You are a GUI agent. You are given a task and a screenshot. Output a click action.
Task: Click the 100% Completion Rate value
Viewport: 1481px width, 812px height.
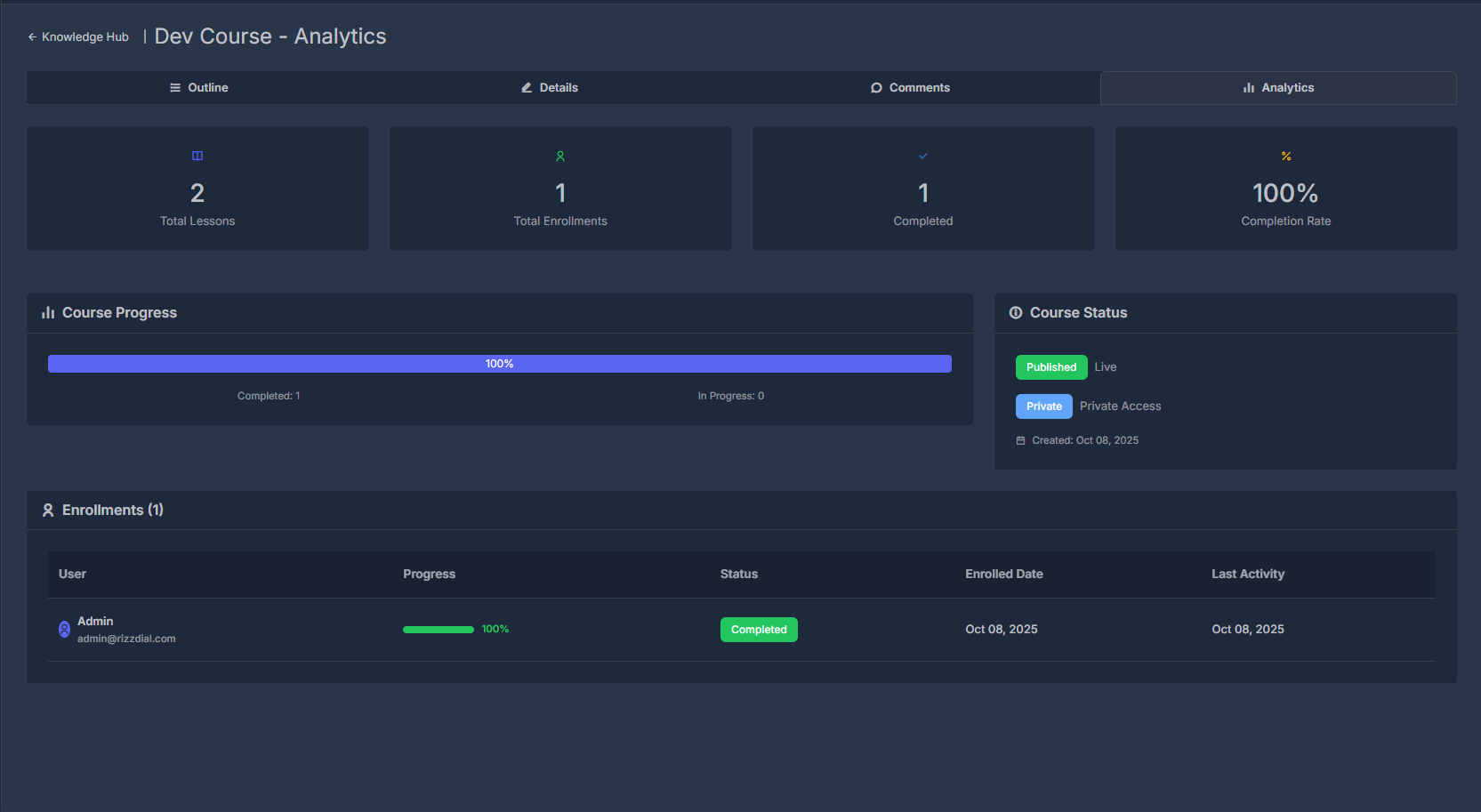pyautogui.click(x=1286, y=193)
